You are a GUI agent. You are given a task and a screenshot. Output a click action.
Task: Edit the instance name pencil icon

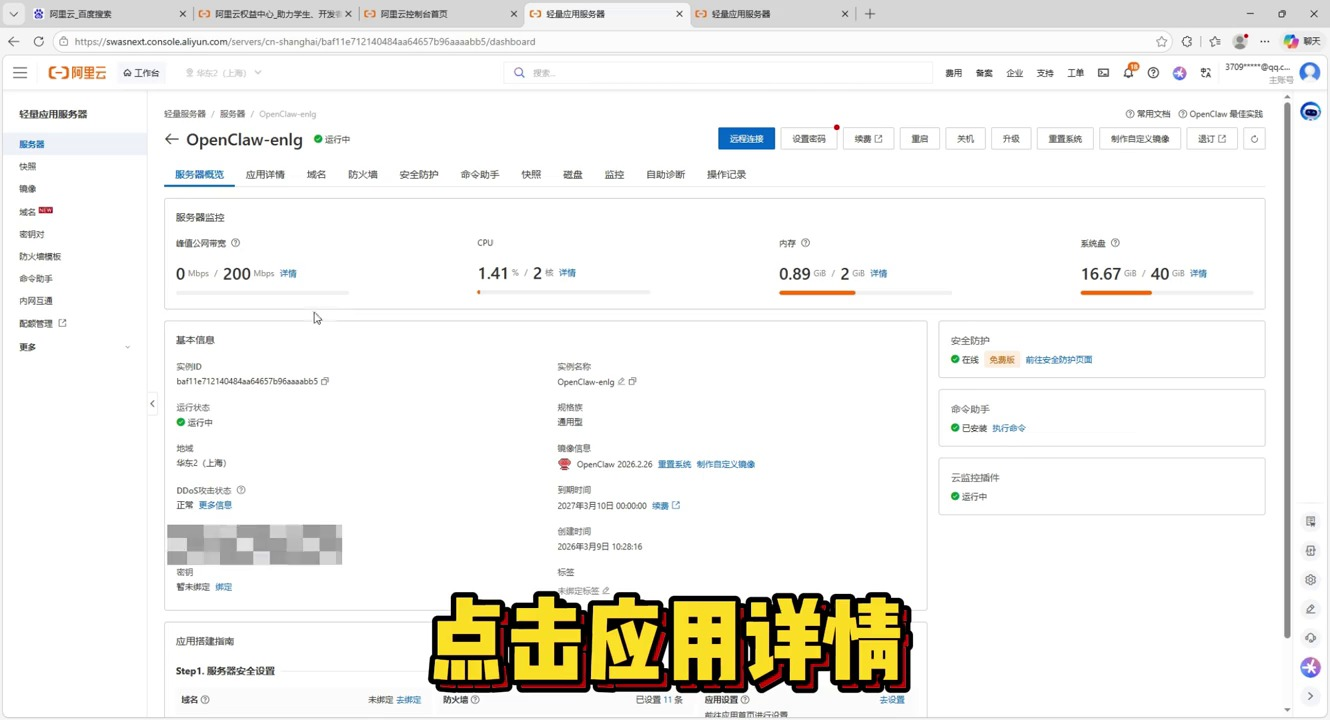pos(621,381)
